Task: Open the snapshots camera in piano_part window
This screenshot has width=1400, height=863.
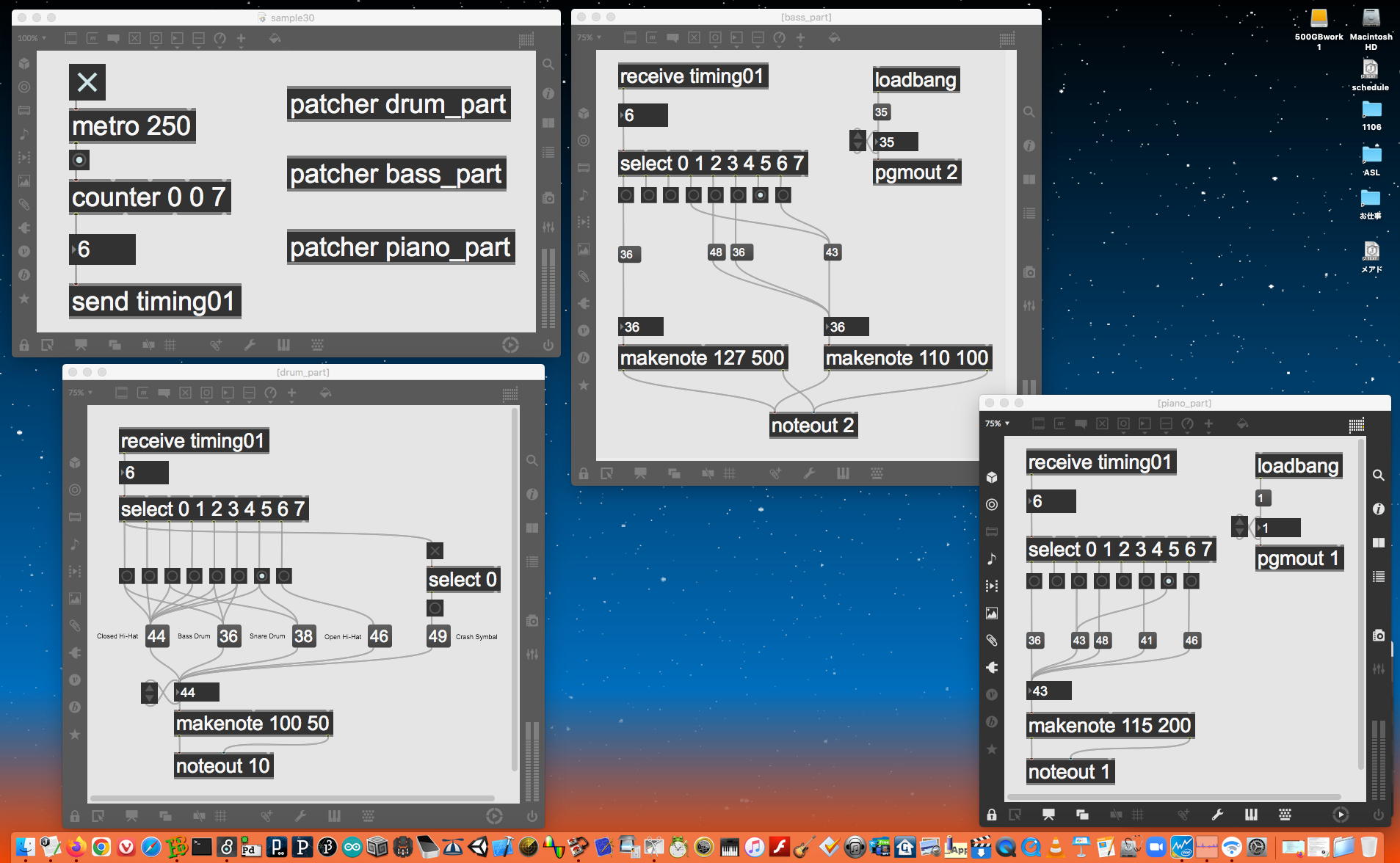Action: (x=1379, y=636)
